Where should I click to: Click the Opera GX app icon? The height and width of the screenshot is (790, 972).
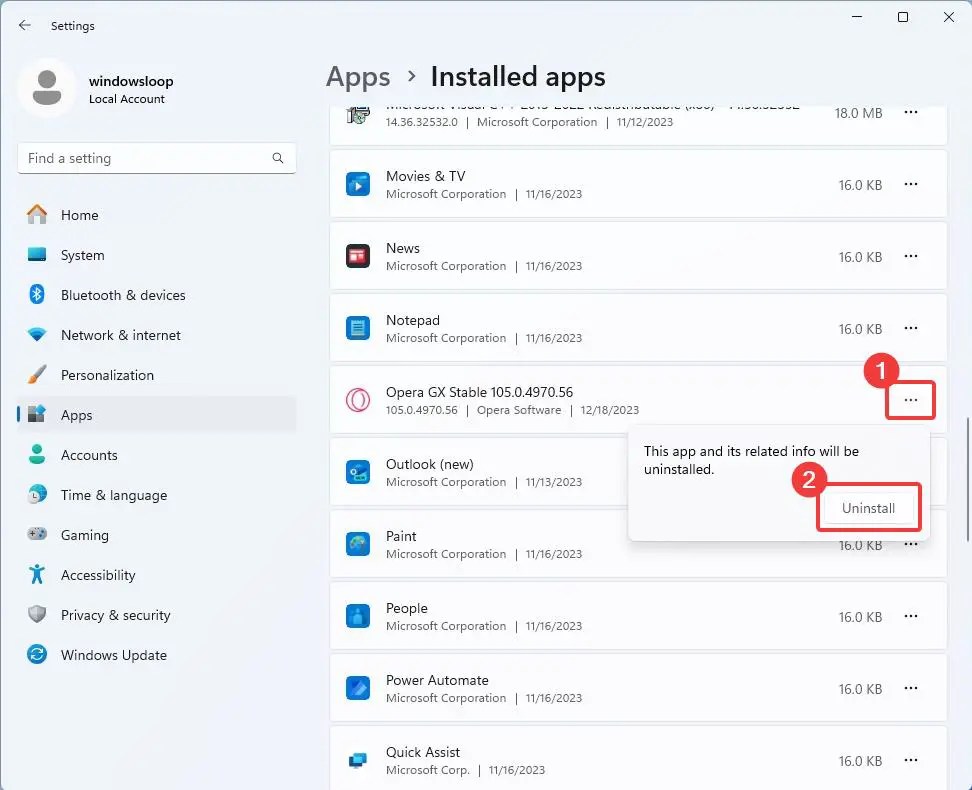point(358,400)
